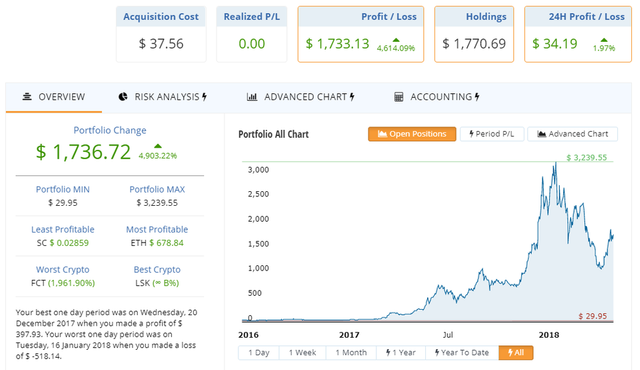Click the lightning icon in Period P/L button
640x370 pixels.
(x=471, y=134)
